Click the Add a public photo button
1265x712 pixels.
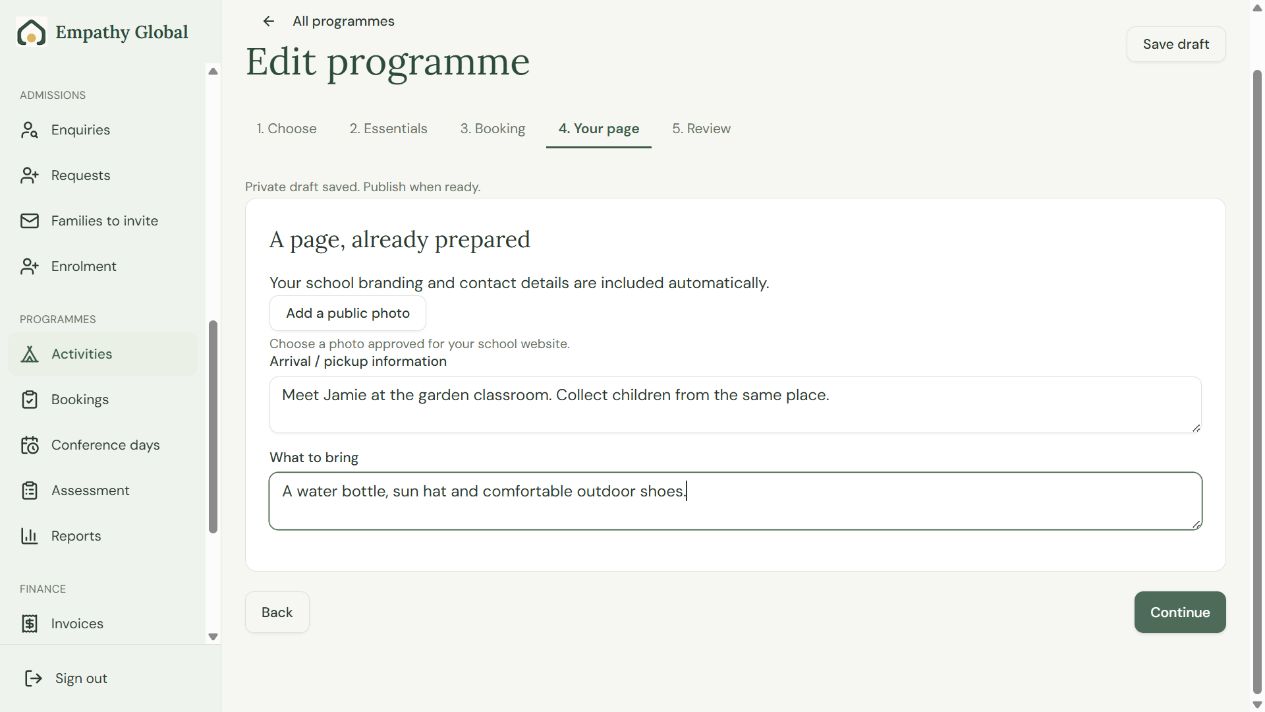coord(348,313)
